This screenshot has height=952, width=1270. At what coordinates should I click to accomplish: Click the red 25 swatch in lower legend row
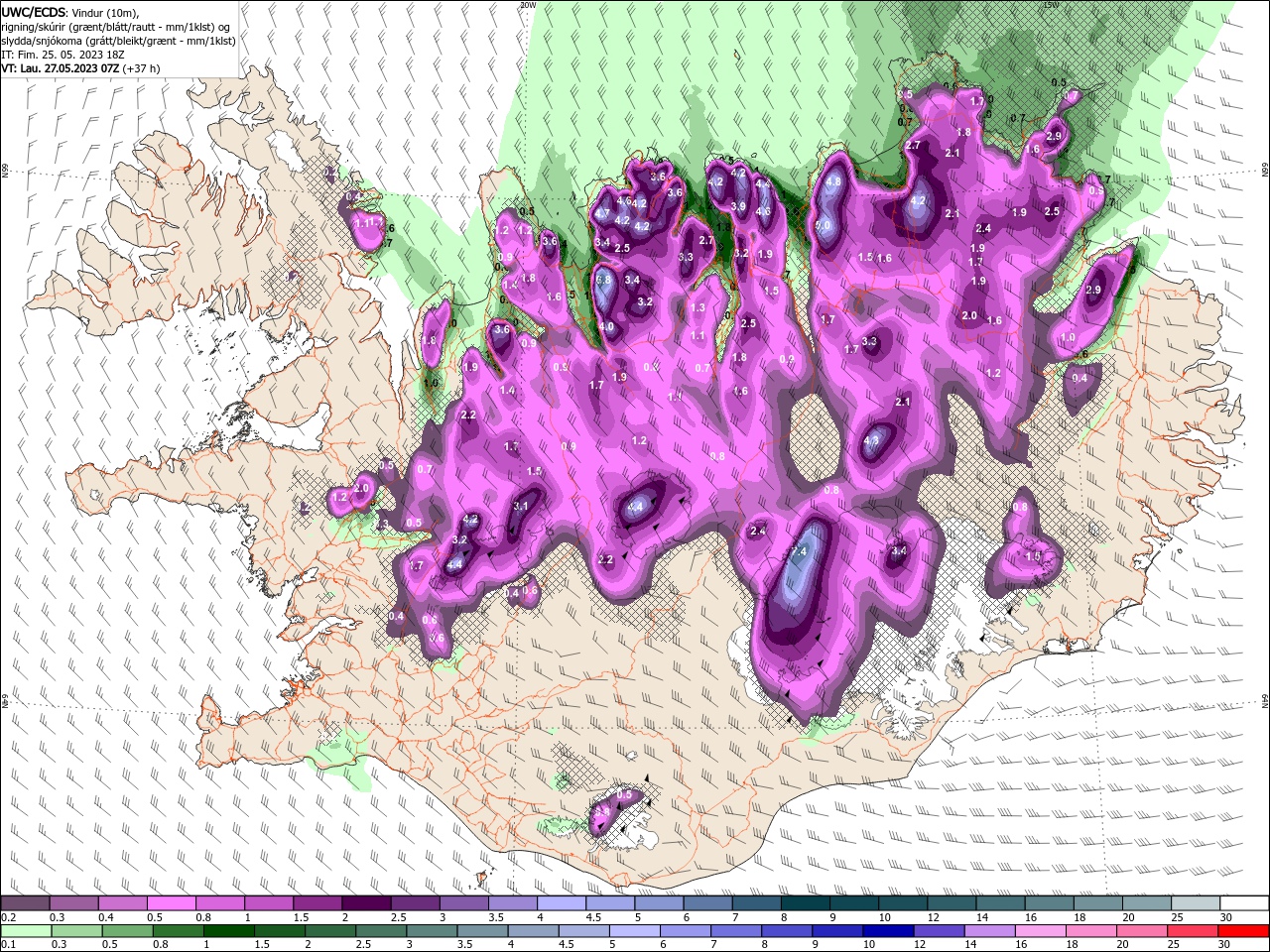[1194, 931]
